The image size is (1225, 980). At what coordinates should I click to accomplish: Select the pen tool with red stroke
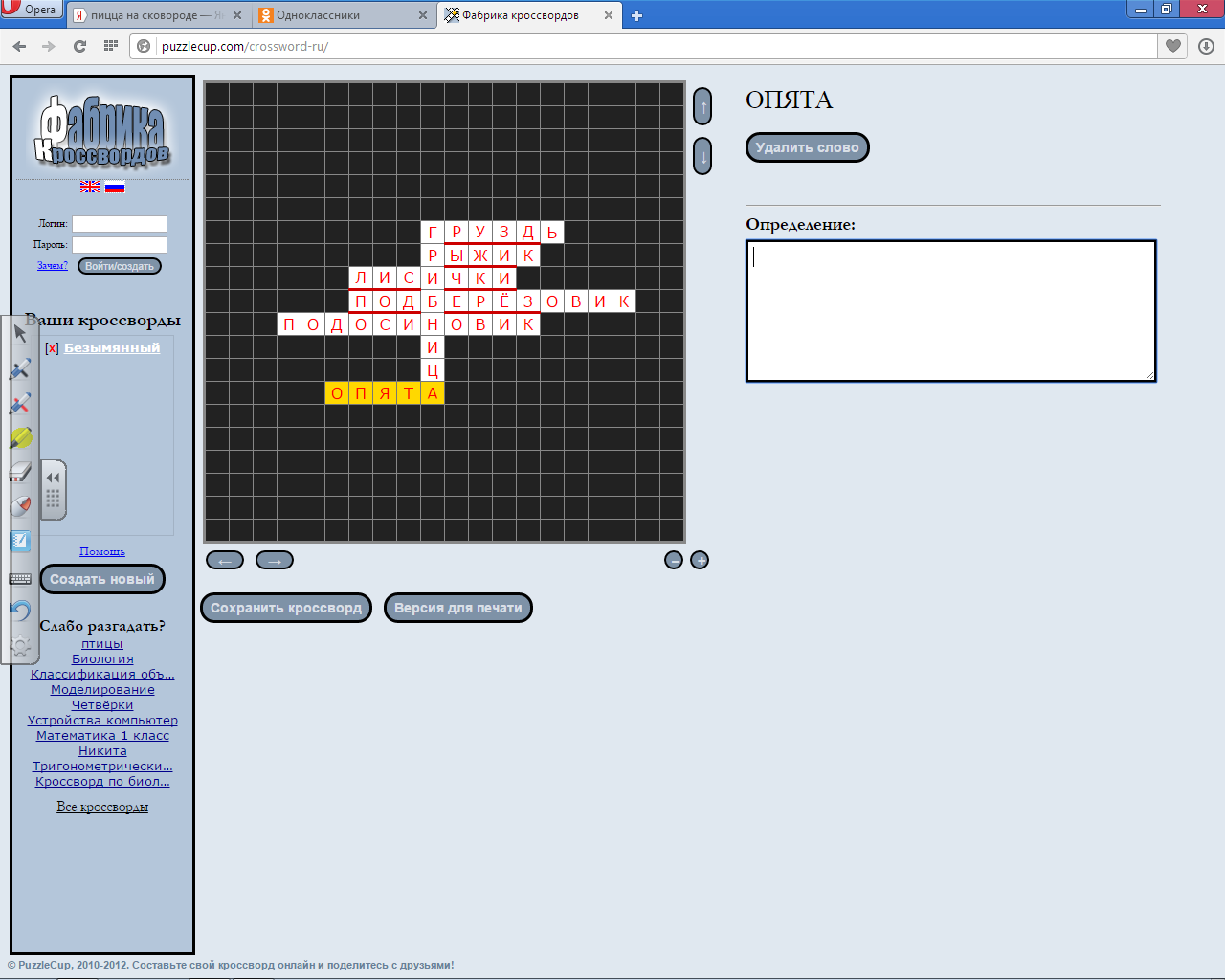[x=20, y=403]
